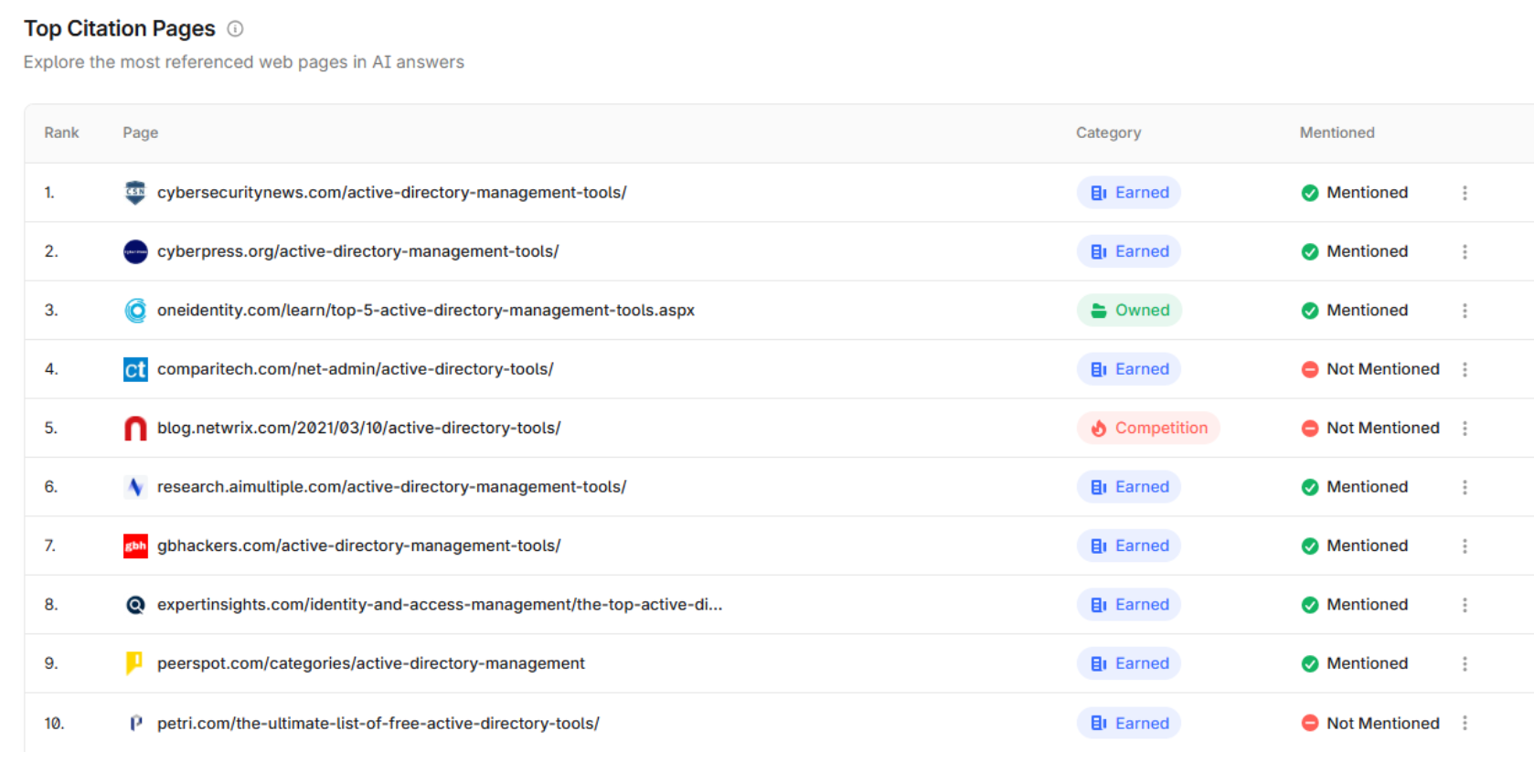1534x784 pixels.
Task: Click Not Mentioned status for comparitech.com
Action: tap(1370, 369)
